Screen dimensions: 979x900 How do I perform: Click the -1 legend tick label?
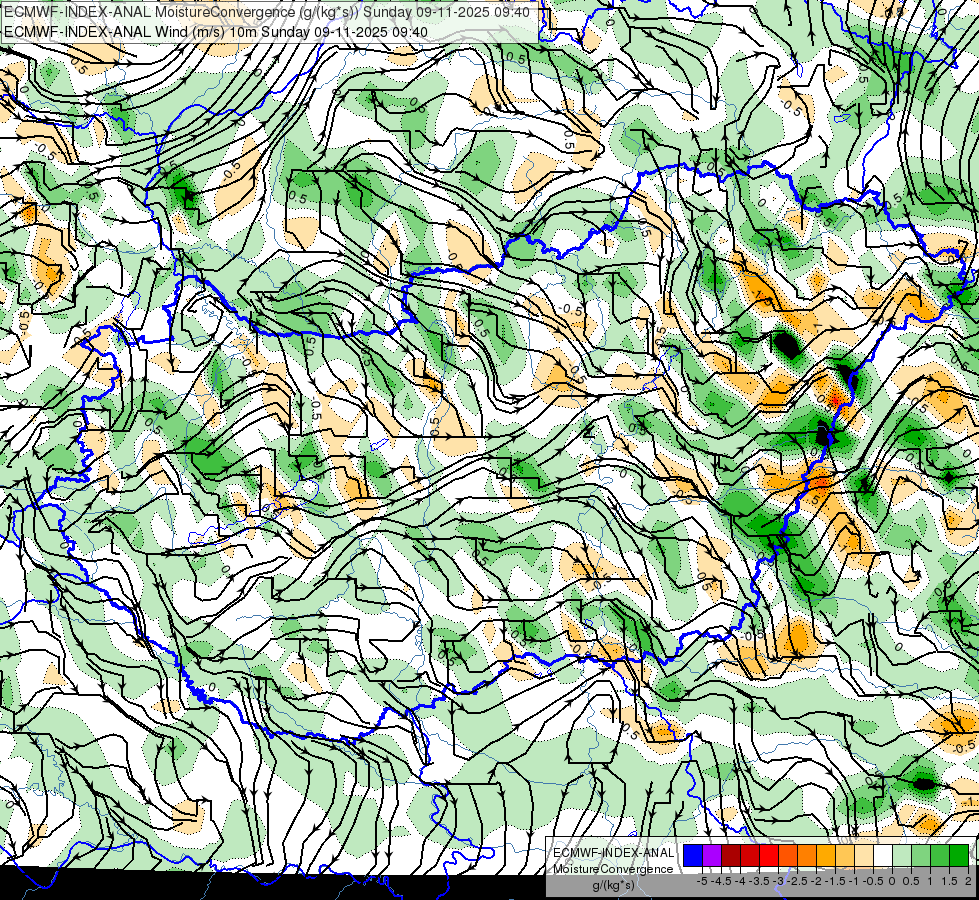click(854, 881)
